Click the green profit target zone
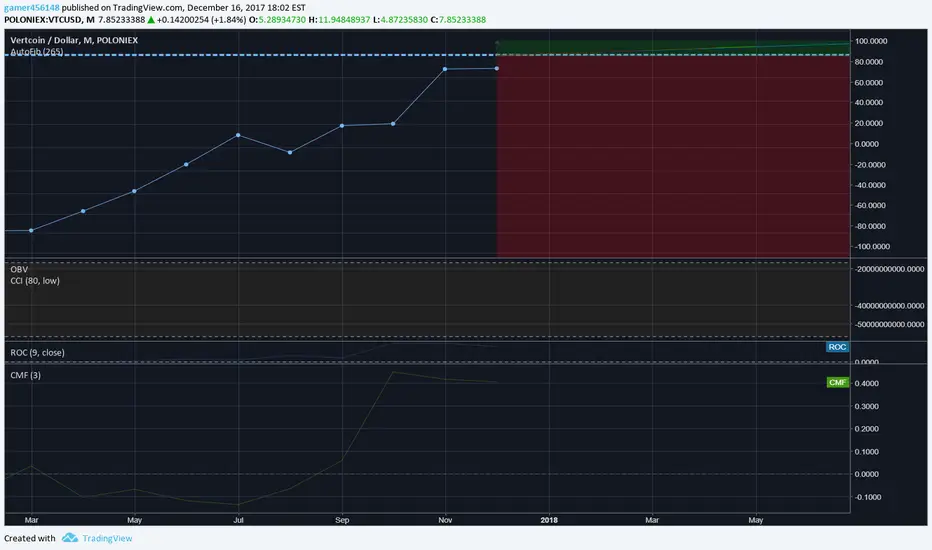932x550 pixels. [x=673, y=48]
